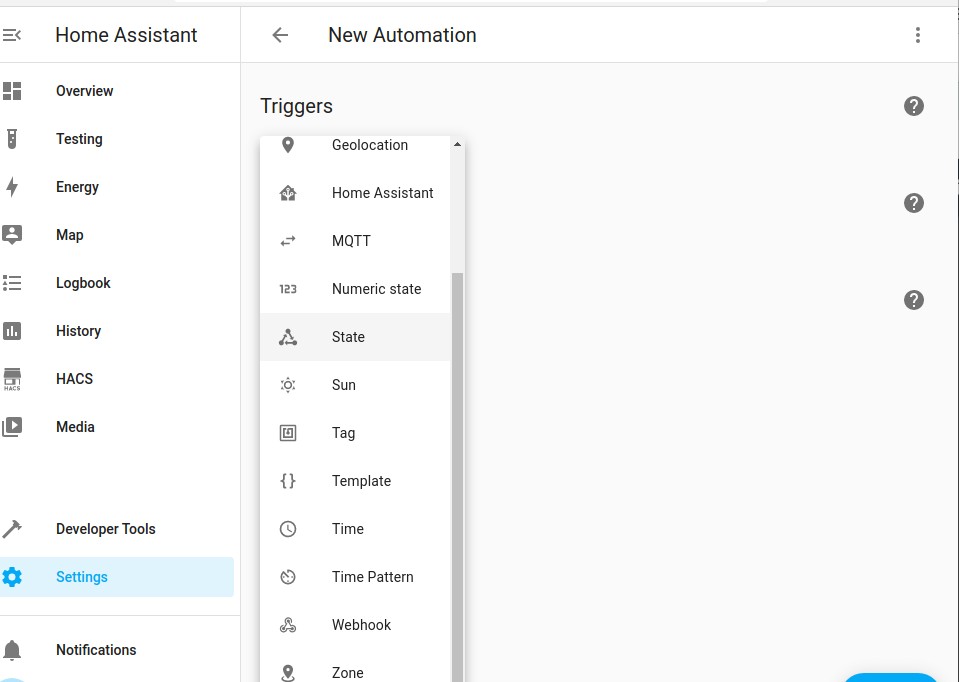
Task: Open Media browser from sidebar
Action: tap(117, 427)
